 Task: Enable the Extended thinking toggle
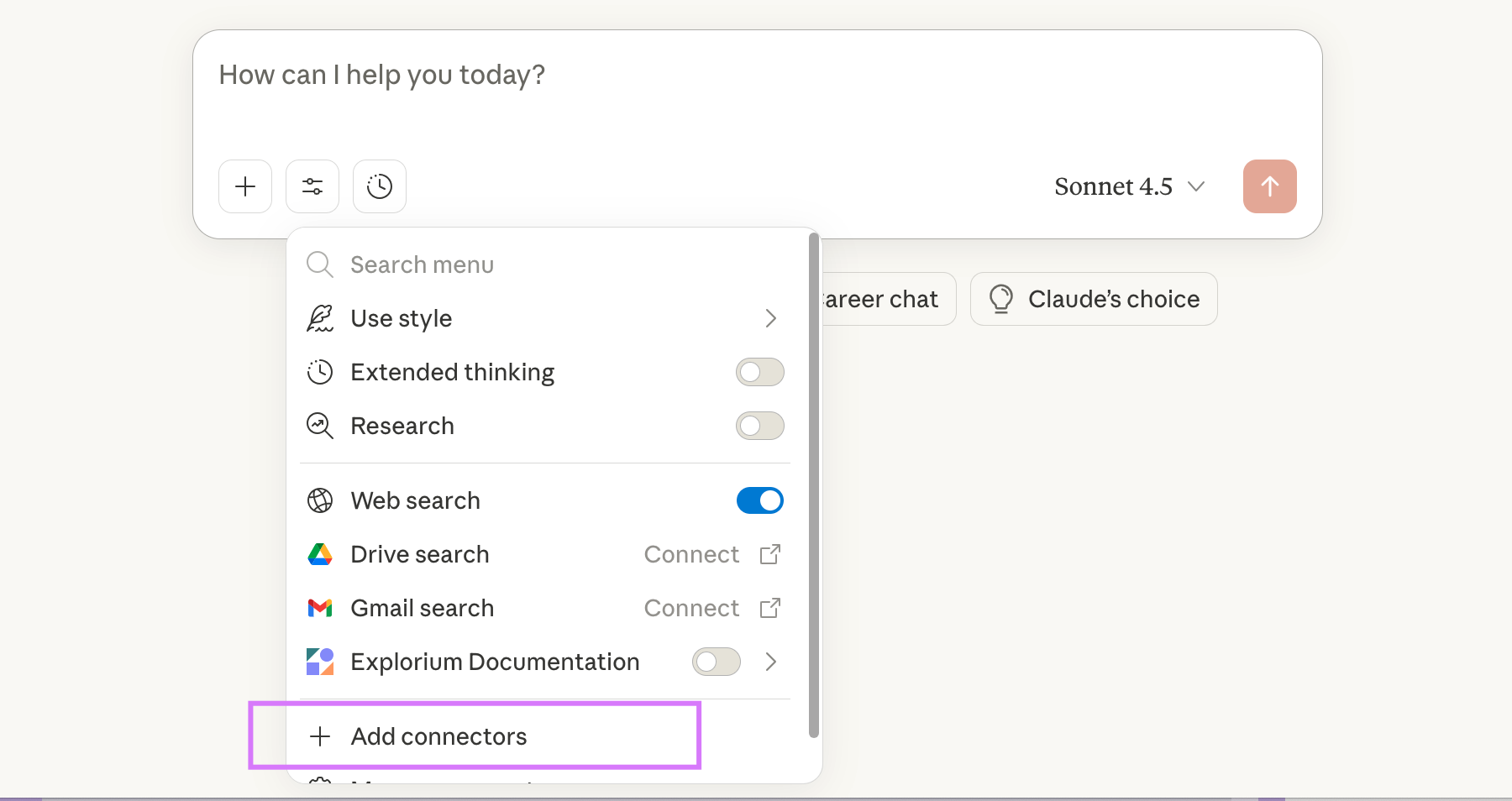pos(759,372)
